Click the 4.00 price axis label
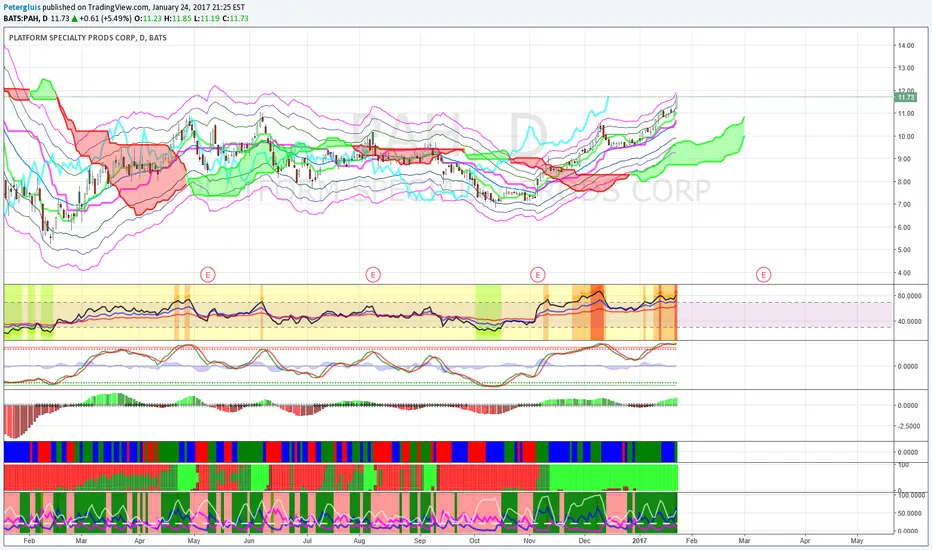The height and width of the screenshot is (550, 932). (906, 273)
